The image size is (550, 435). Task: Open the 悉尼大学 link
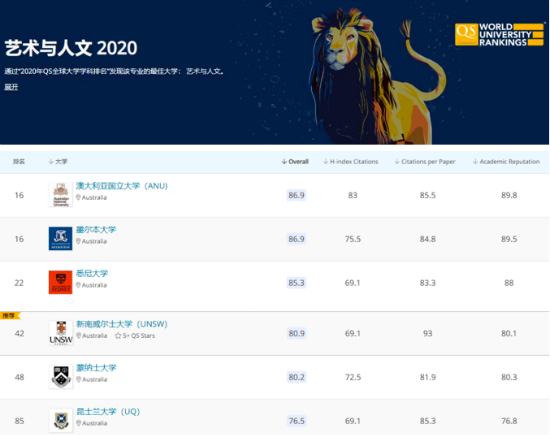click(92, 274)
